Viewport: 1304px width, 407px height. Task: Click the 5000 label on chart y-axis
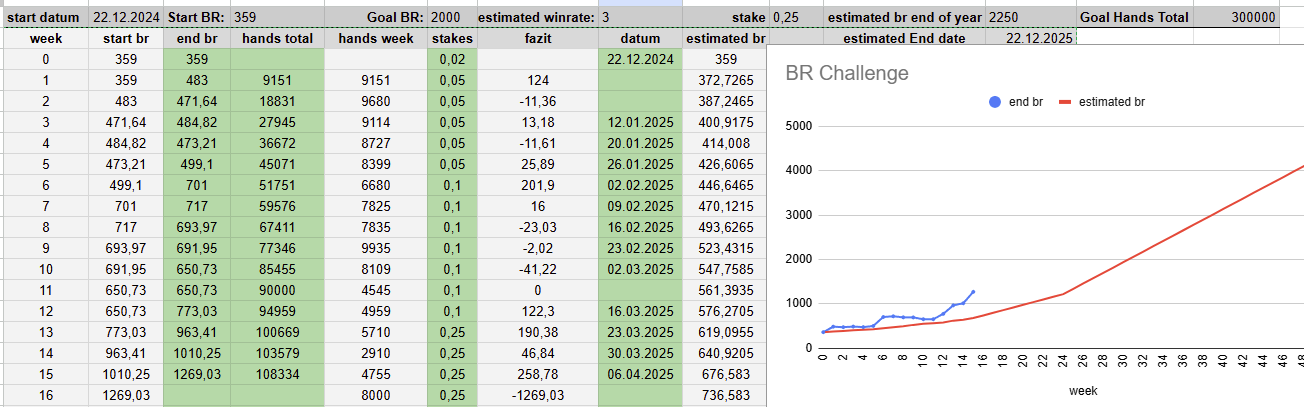pos(798,127)
